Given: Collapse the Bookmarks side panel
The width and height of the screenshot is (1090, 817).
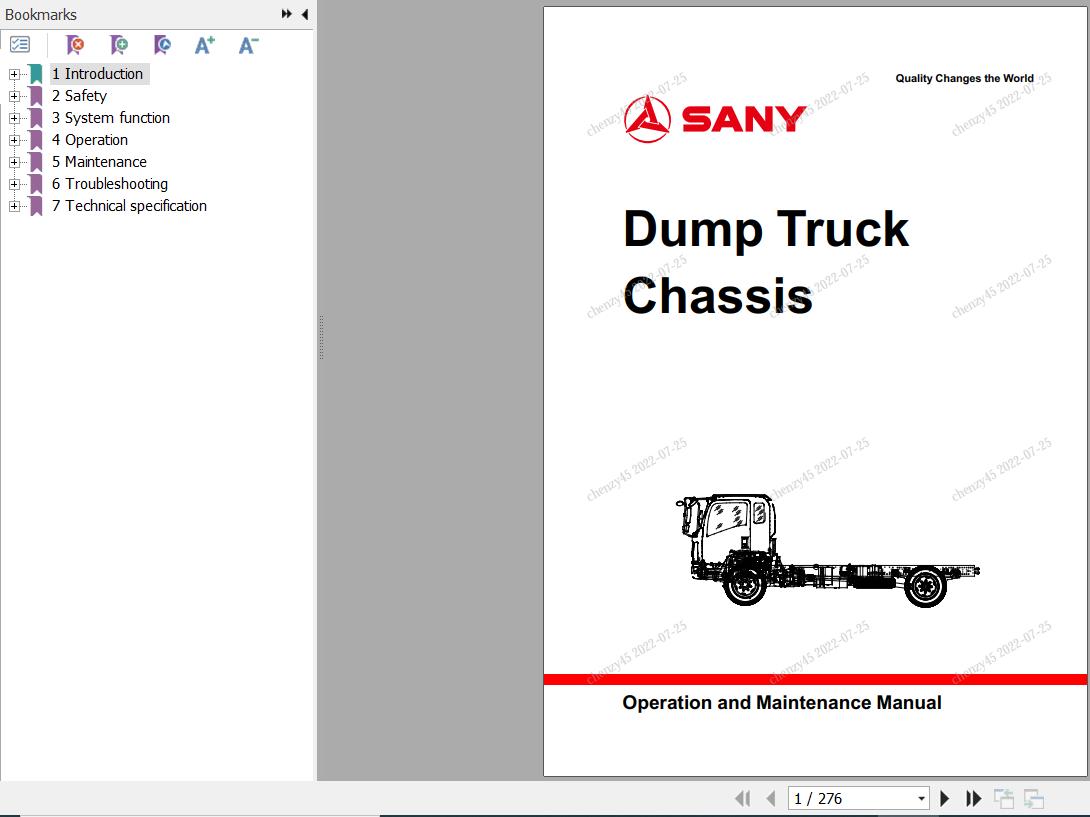Looking at the screenshot, I should [x=305, y=14].
